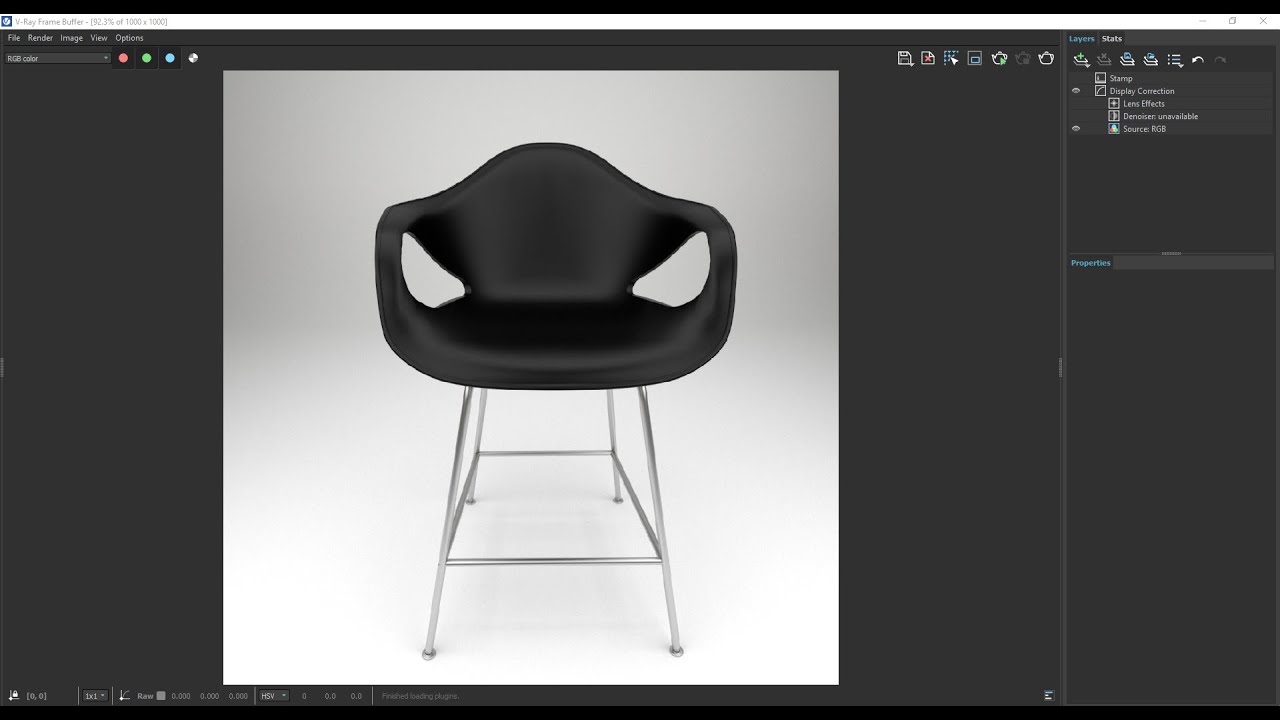The width and height of the screenshot is (1280, 720).
Task: Open the Quick actions list icon
Action: 1175,60
